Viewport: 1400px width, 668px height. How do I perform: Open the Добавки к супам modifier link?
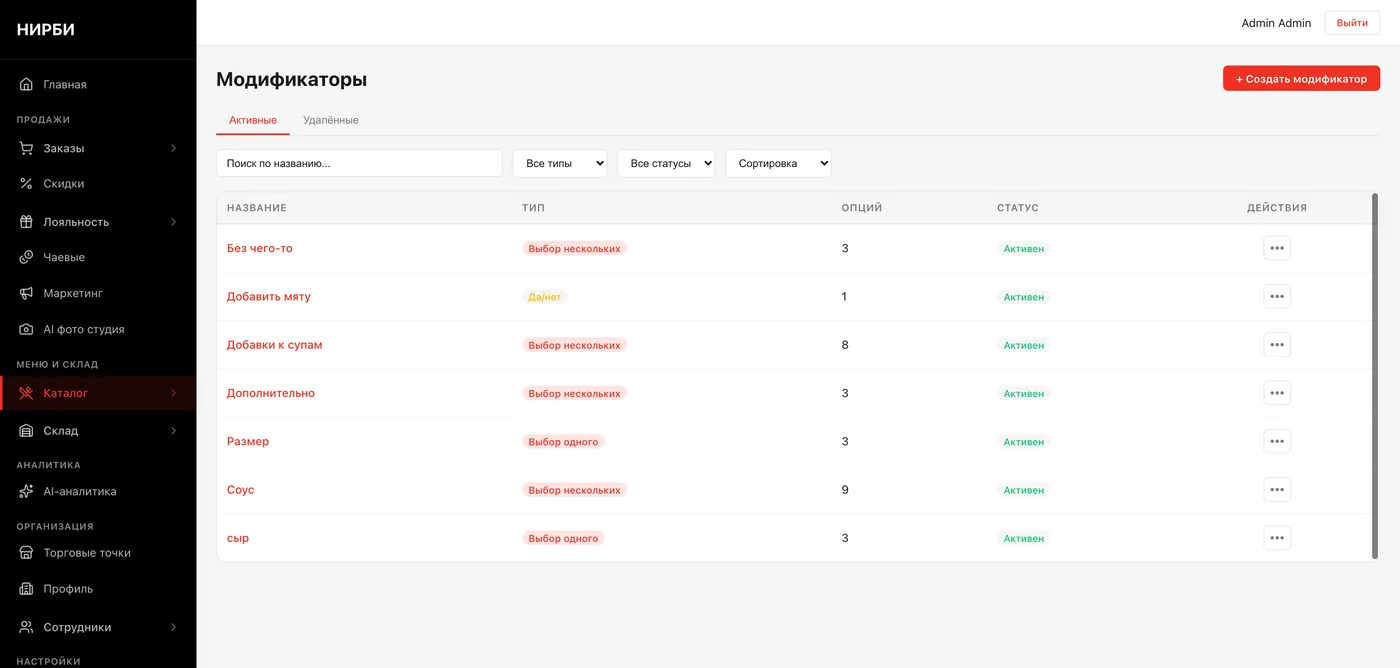coord(274,345)
